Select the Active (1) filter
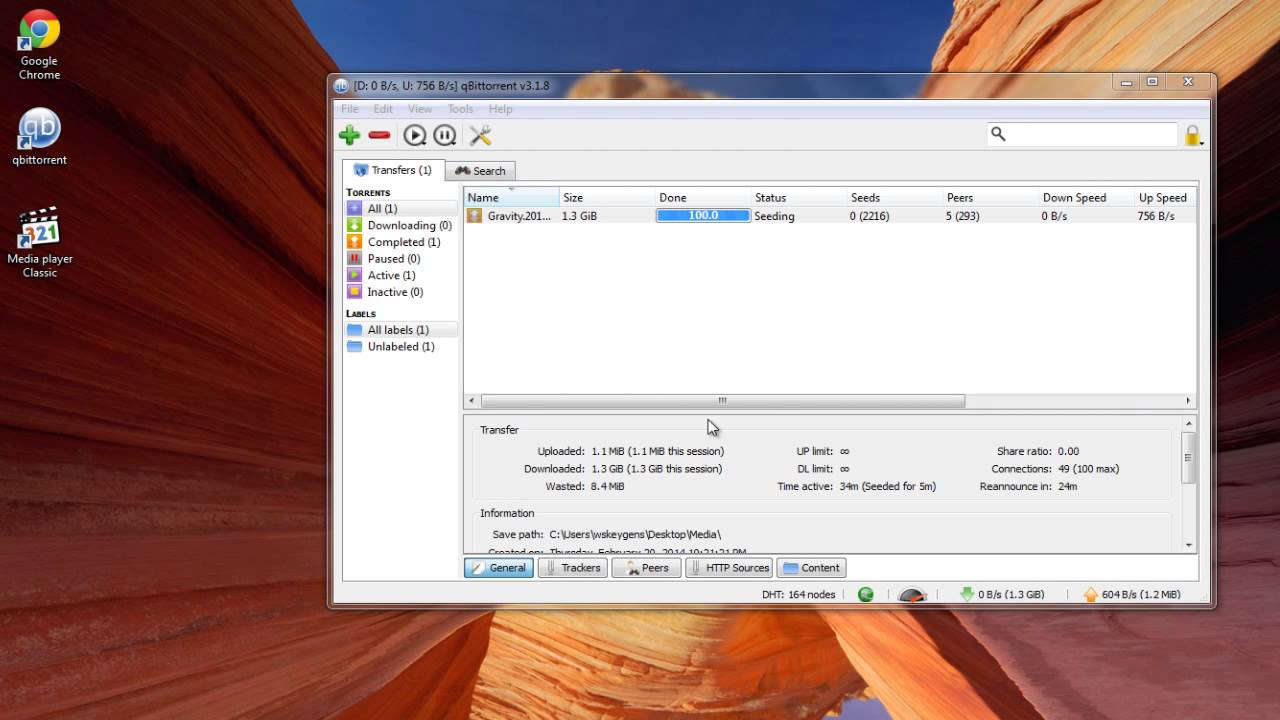The height and width of the screenshot is (720, 1280). 400,275
